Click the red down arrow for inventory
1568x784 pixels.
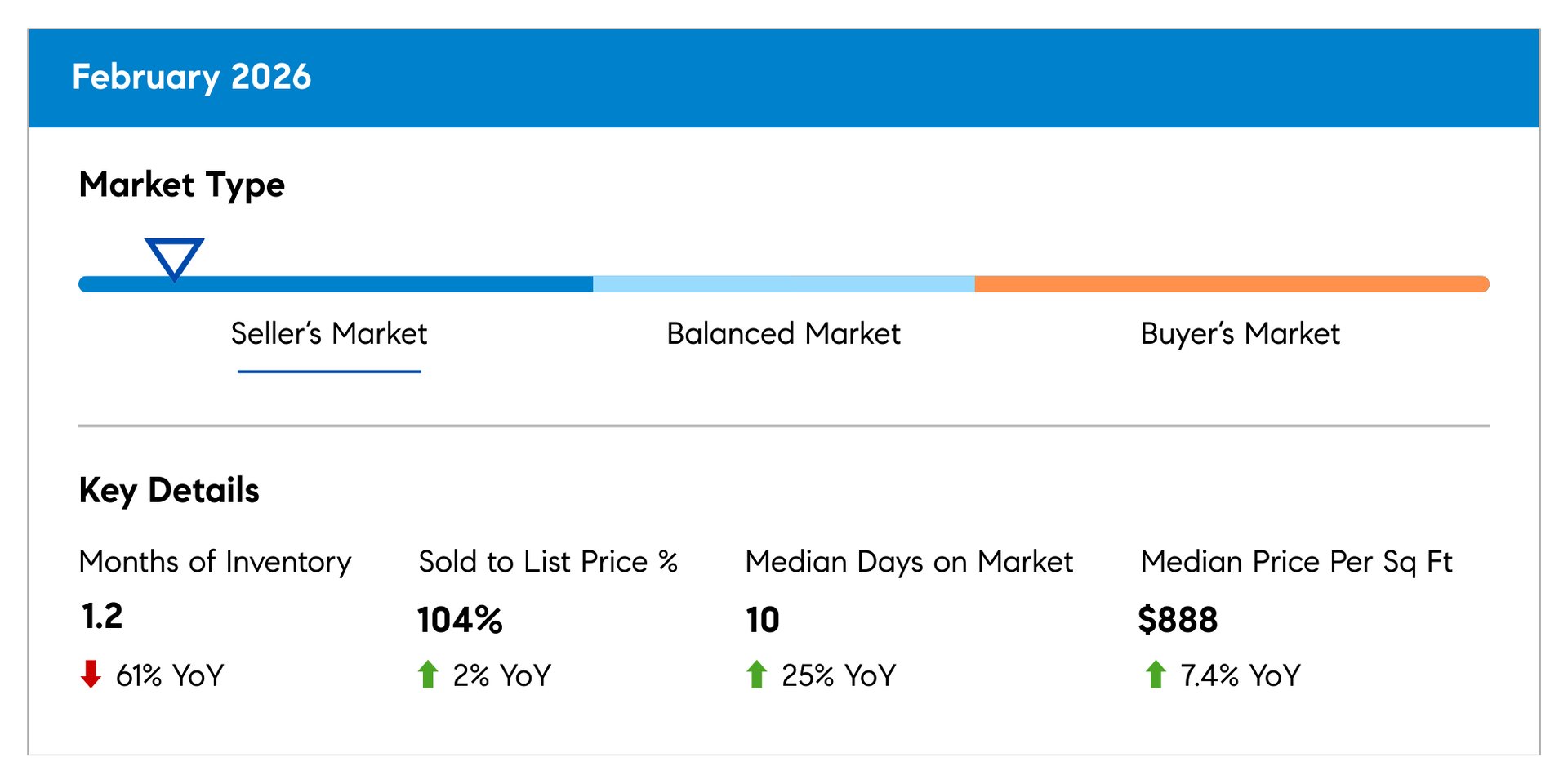[x=91, y=675]
